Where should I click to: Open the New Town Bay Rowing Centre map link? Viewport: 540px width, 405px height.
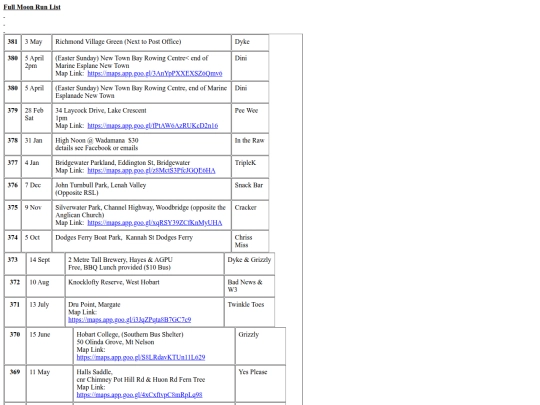(x=155, y=73)
